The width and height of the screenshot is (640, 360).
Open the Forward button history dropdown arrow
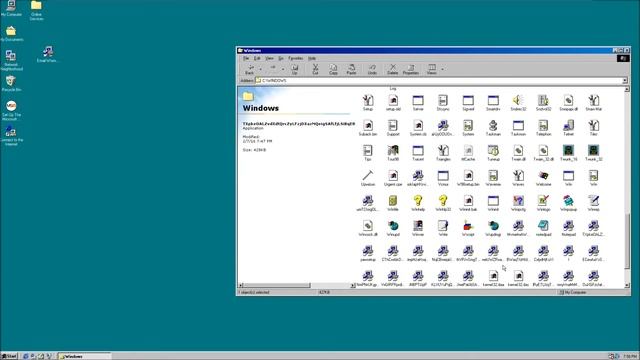[282, 69]
